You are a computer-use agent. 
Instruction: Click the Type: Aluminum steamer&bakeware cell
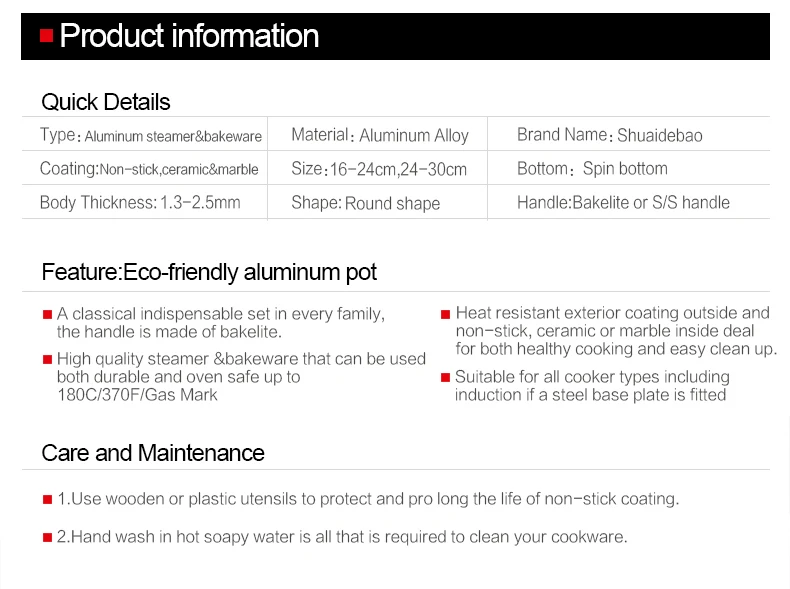point(150,135)
